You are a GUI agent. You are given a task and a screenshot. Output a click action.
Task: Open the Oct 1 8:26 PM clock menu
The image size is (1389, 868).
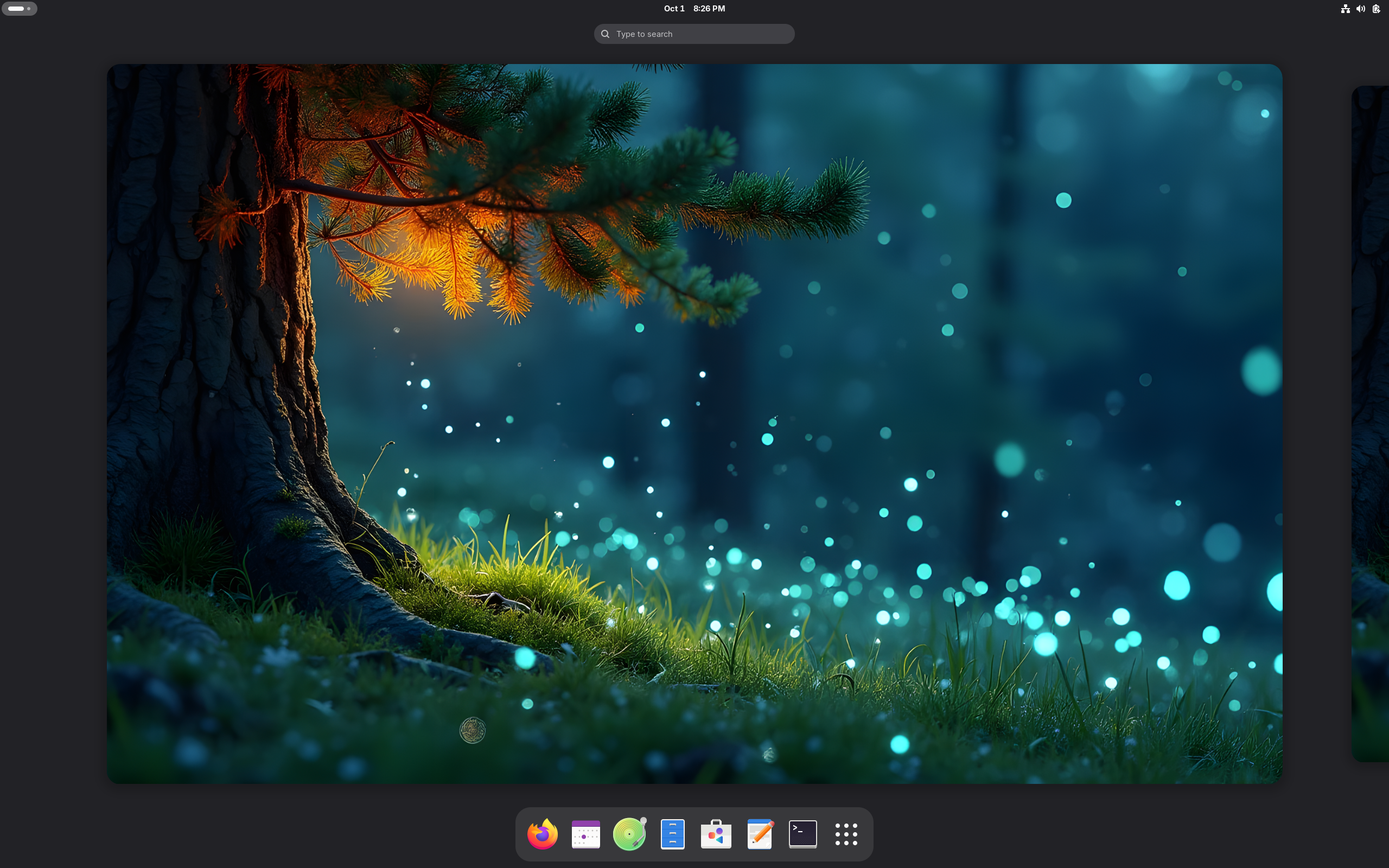(x=694, y=9)
